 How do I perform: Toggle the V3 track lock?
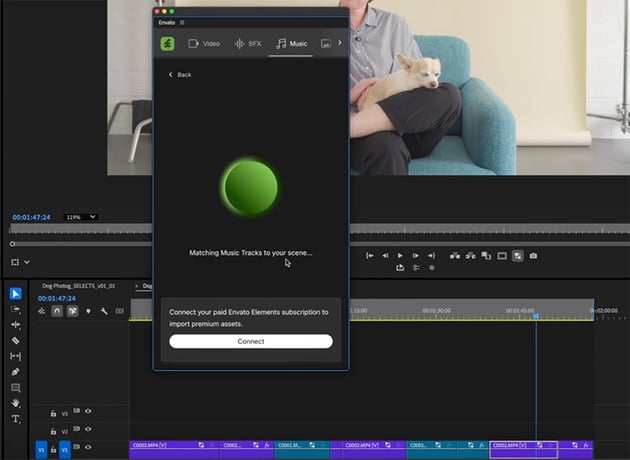pos(53,413)
